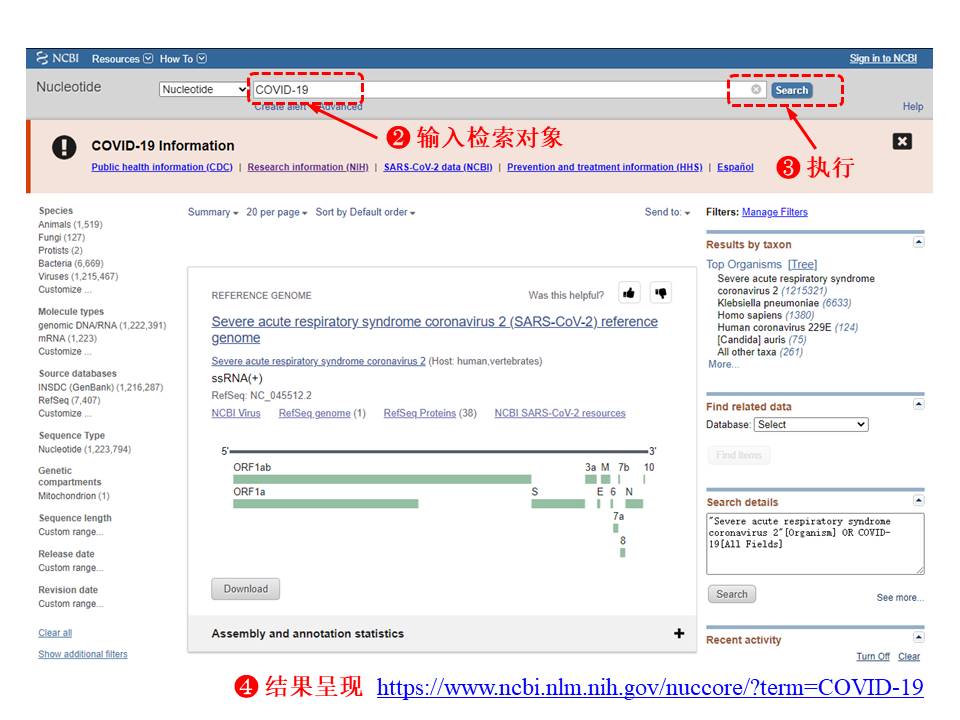Download the reference genome
The height and width of the screenshot is (720, 960).
(245, 589)
